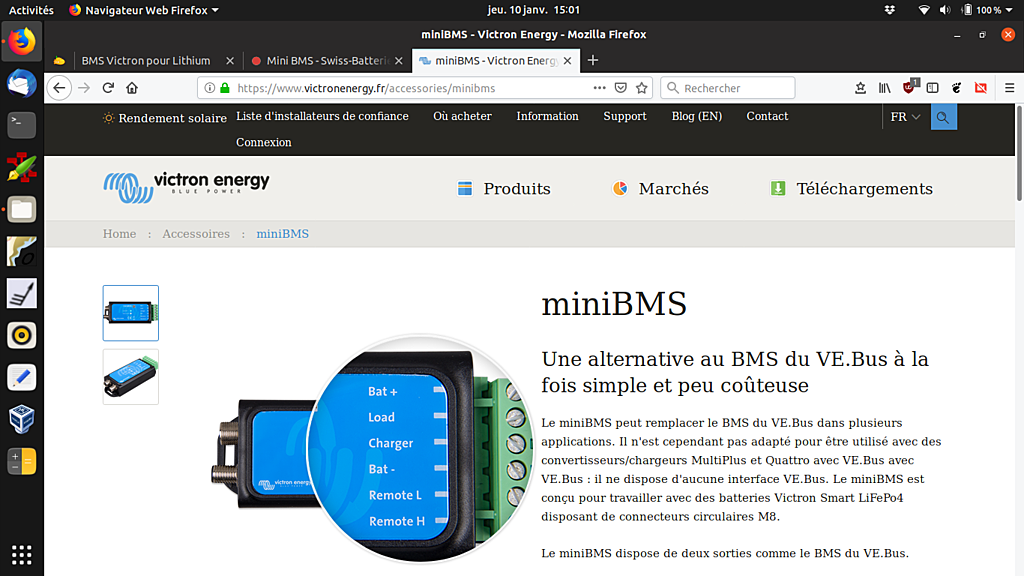
Task: Open VirtualBox from the dock
Action: click(x=22, y=419)
